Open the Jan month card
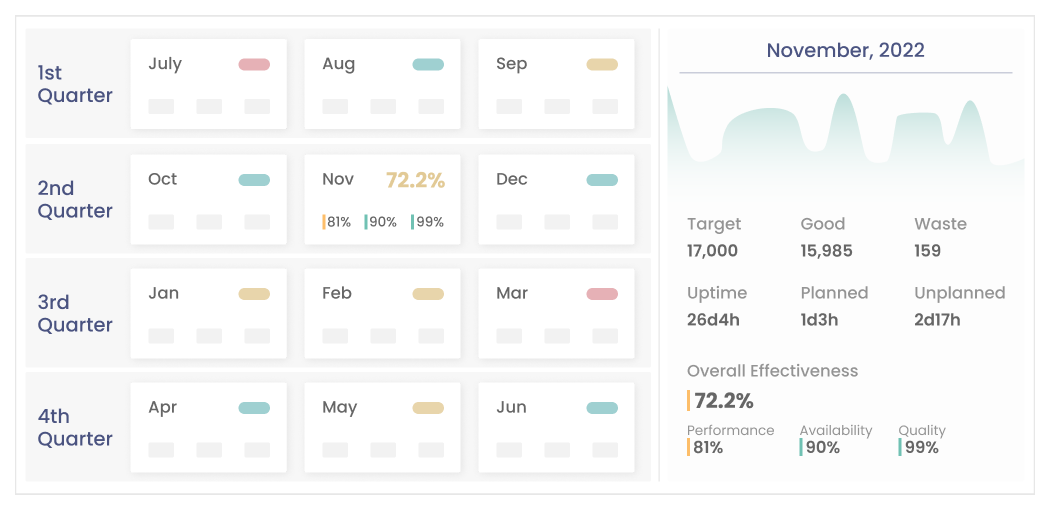This screenshot has height=510, width=1050. pos(208,313)
